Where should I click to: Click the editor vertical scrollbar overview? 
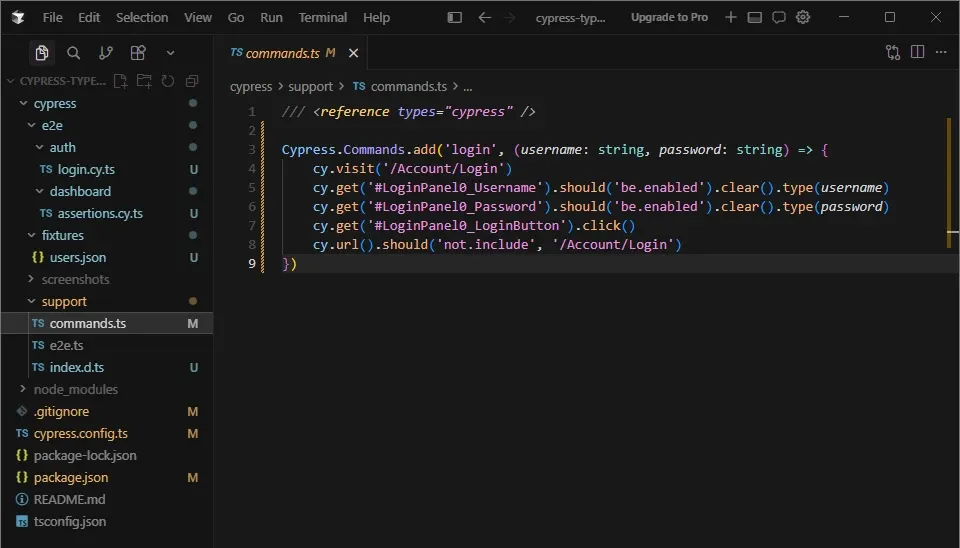tap(951, 184)
